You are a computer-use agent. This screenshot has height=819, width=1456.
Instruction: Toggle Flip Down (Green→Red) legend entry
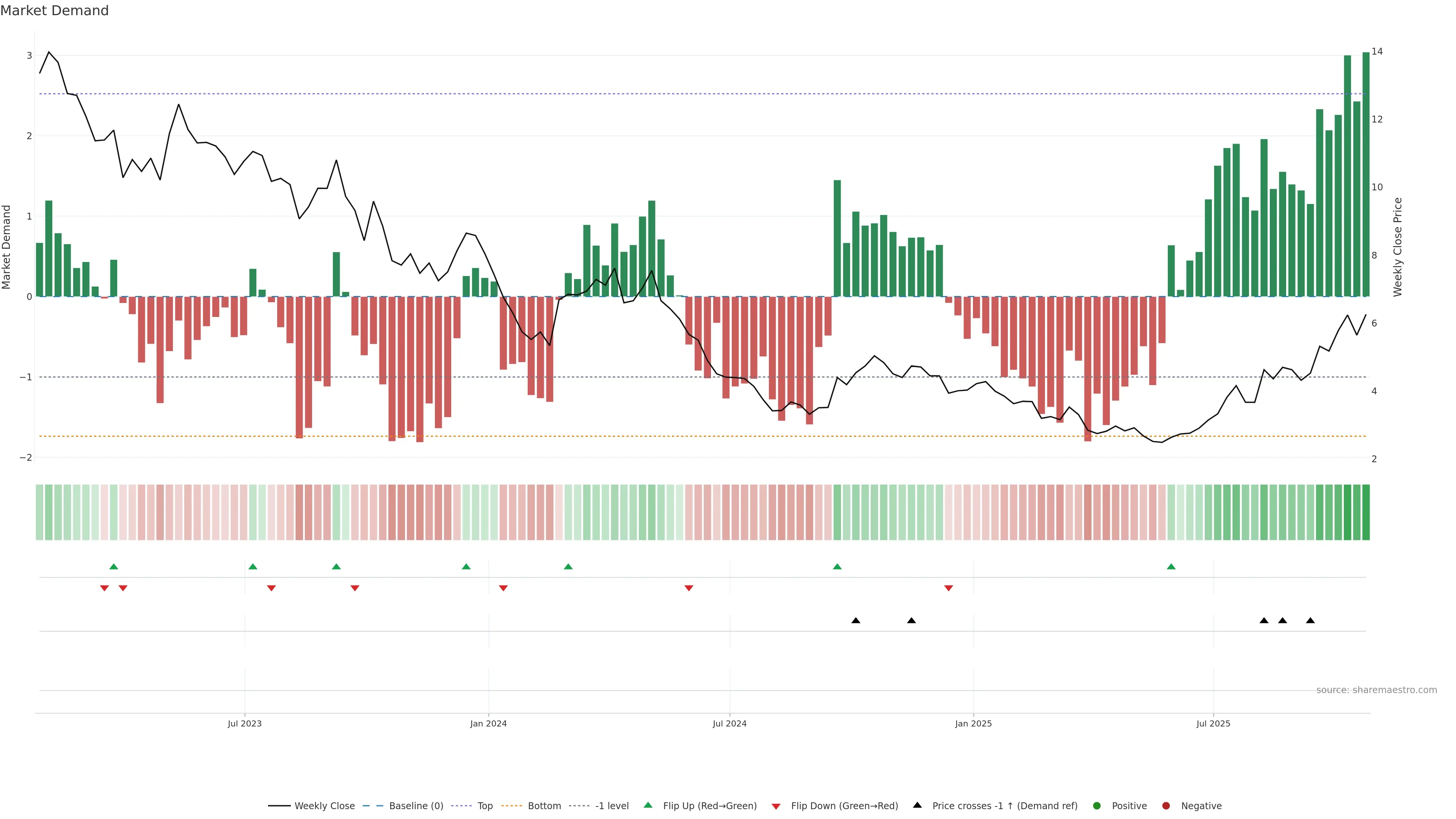coord(844,806)
